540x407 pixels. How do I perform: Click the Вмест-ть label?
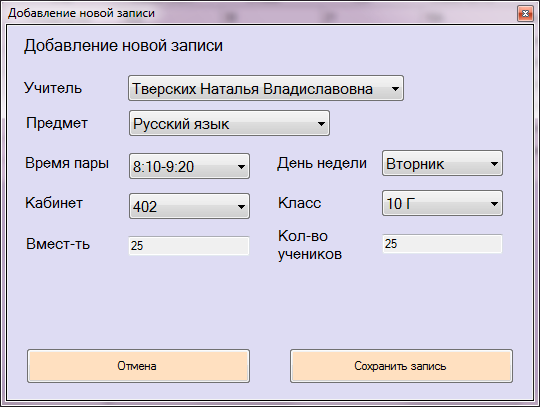coord(58,244)
